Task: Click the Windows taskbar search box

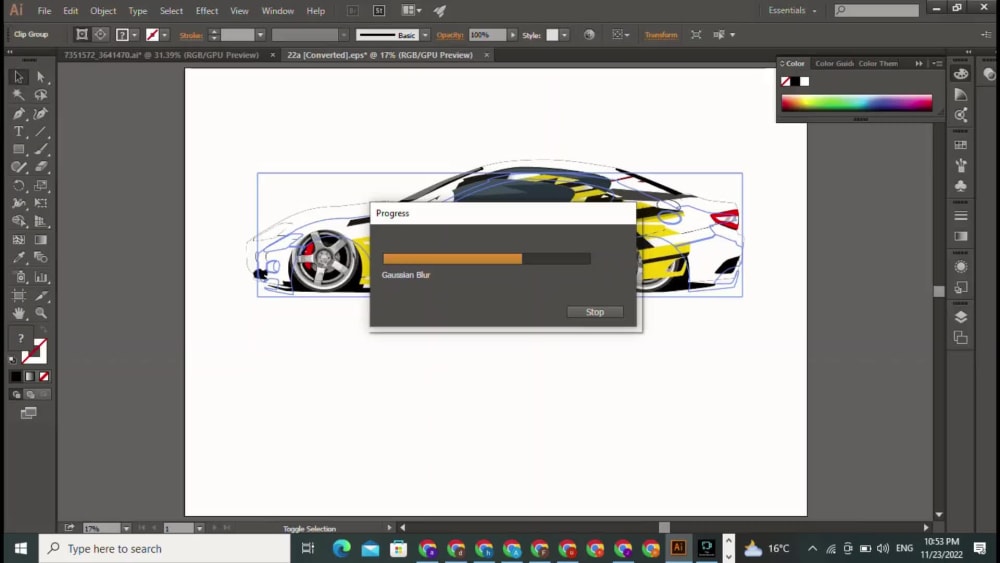Action: coord(165,548)
